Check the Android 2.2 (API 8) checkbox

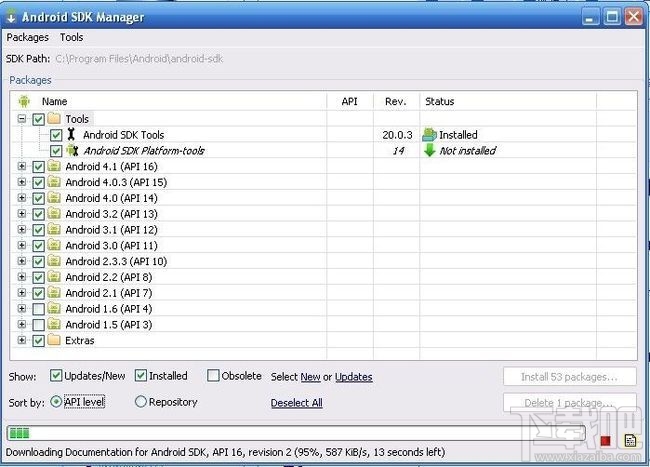(39, 277)
